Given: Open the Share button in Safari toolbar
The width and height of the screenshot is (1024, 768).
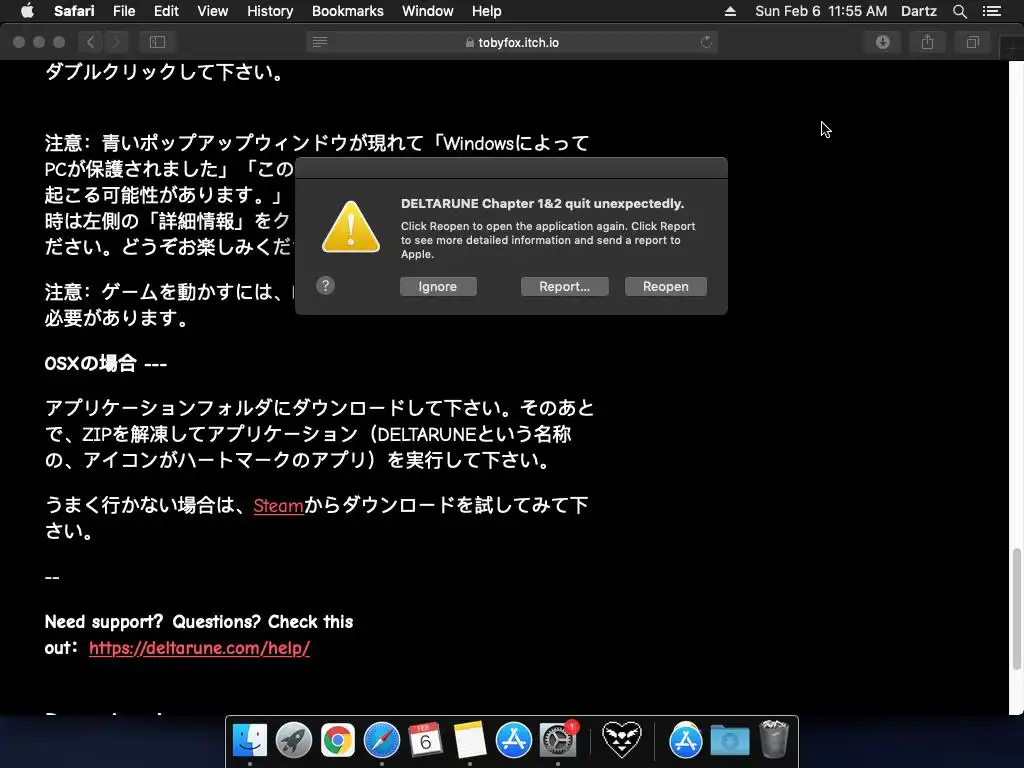Looking at the screenshot, I should pyautogui.click(x=927, y=42).
